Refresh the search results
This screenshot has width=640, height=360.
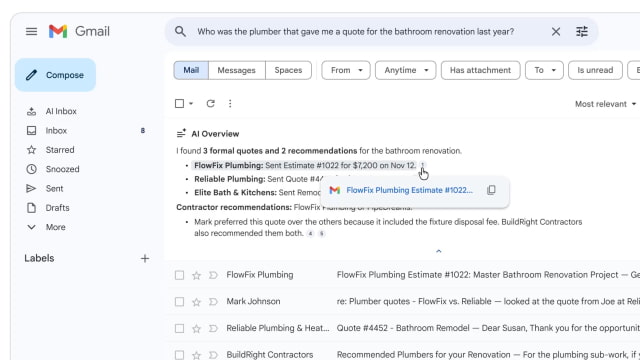tap(210, 104)
